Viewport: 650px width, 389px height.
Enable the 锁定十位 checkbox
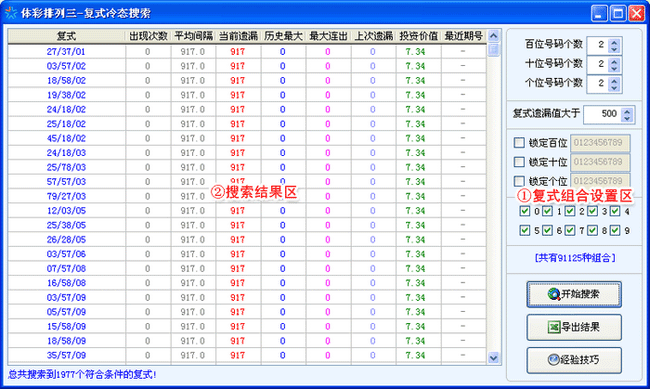point(519,162)
